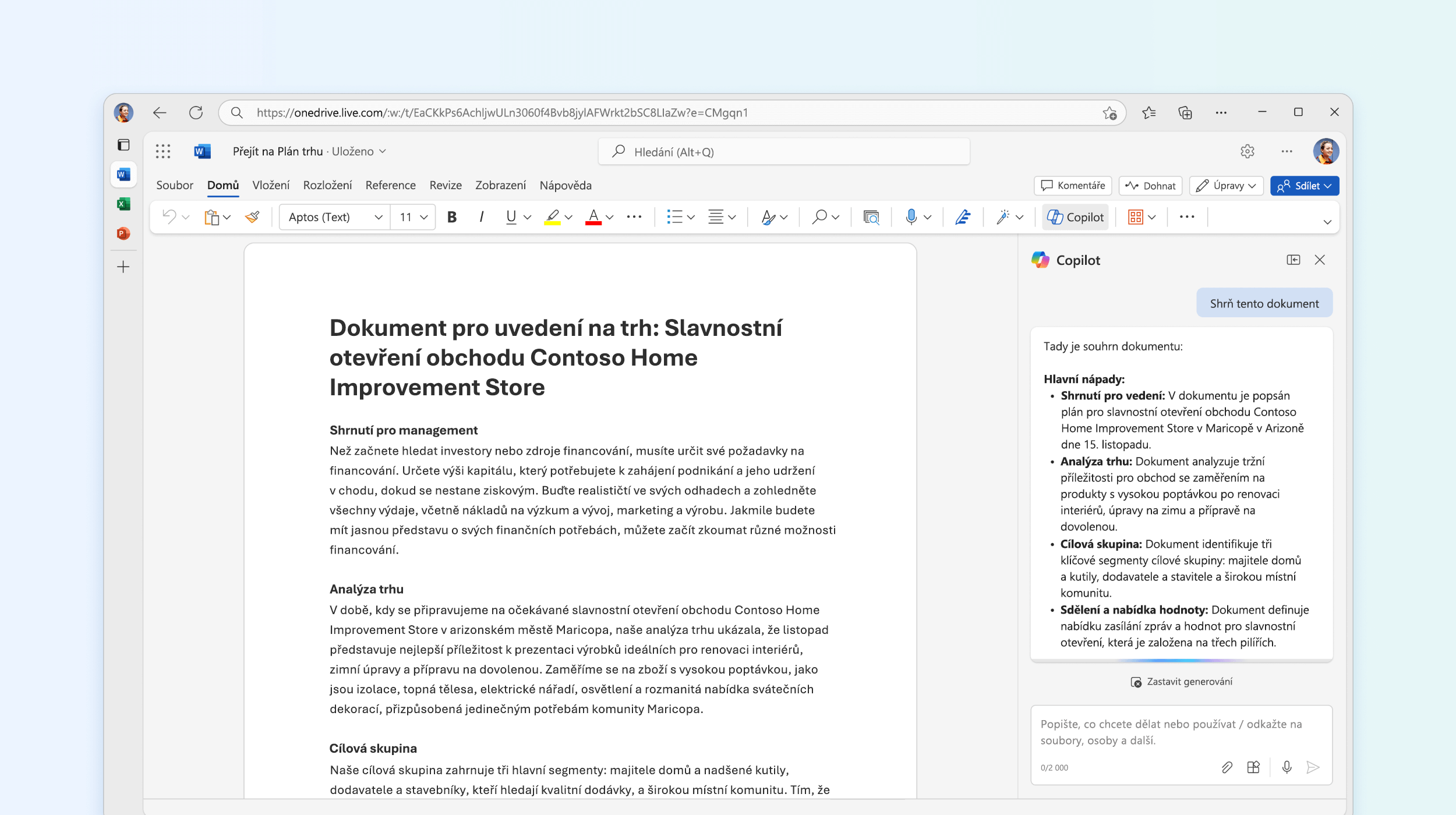Open the app launcher waffle icon
1456x815 pixels.
163,151
